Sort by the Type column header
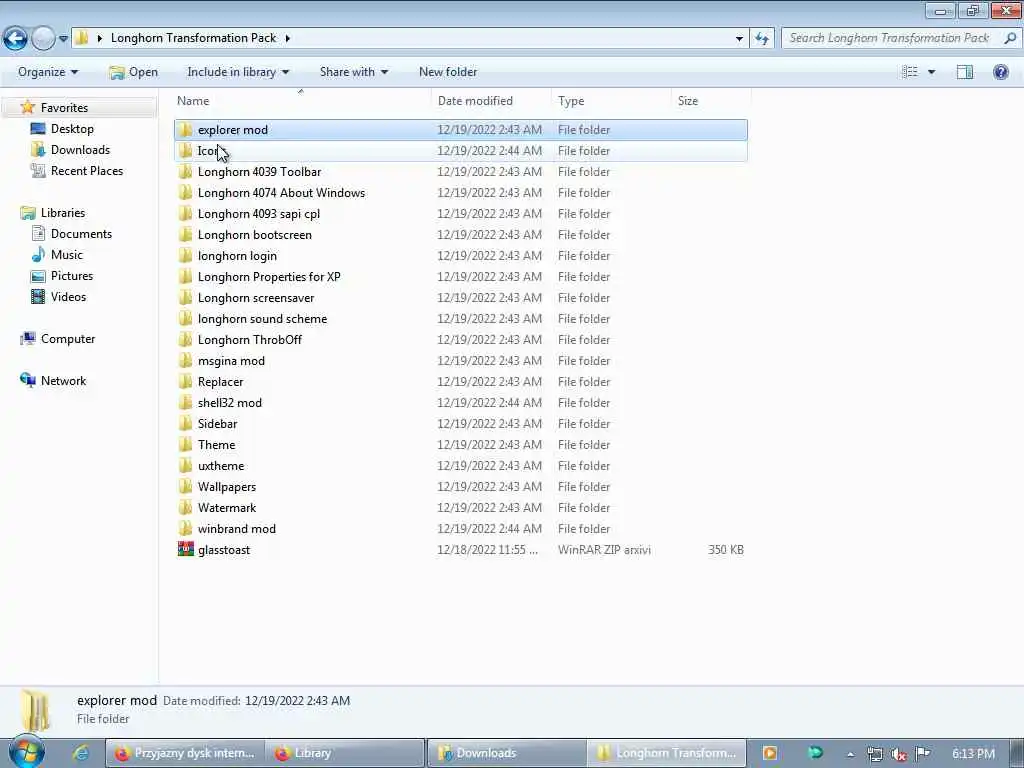 (611, 101)
